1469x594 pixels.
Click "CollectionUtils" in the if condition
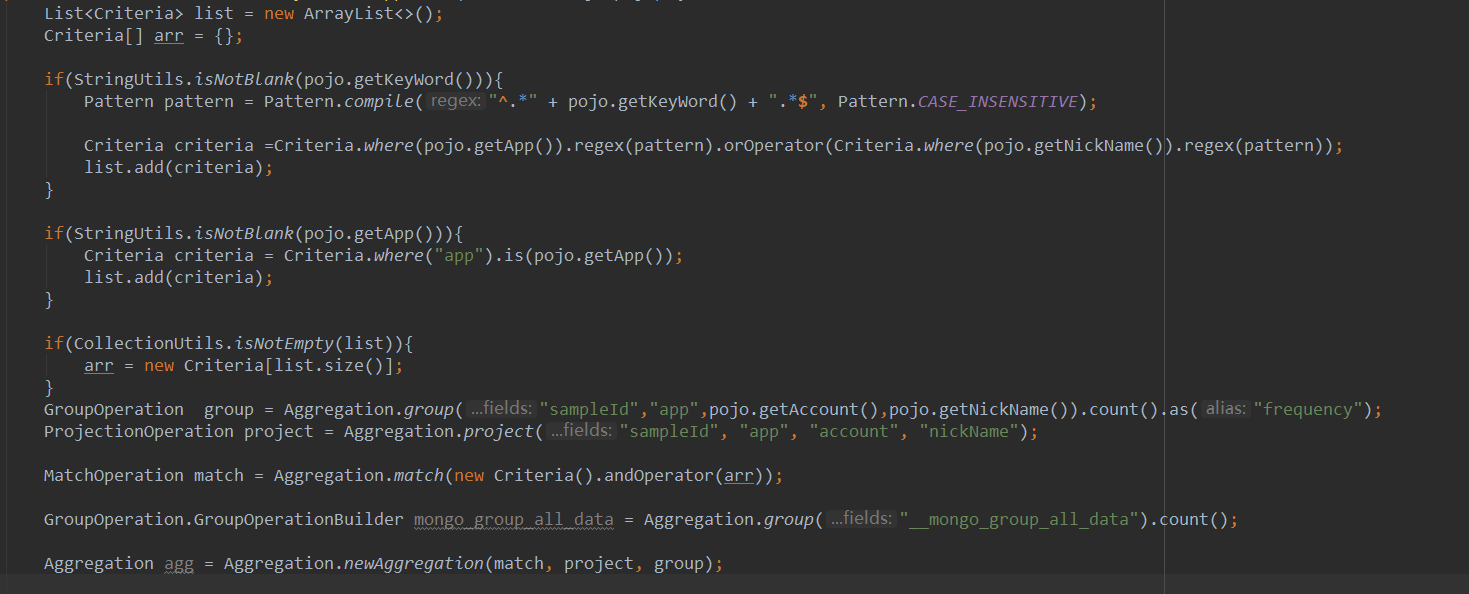coord(148,343)
